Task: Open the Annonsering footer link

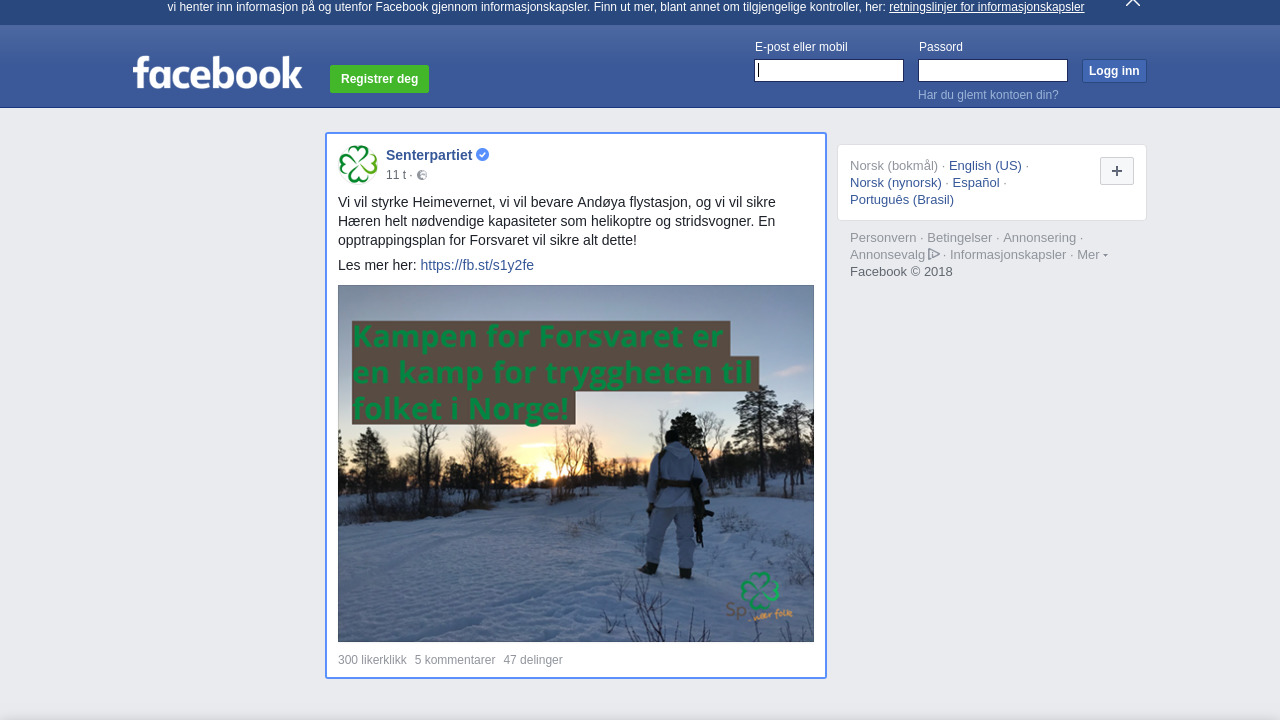Action: (x=1040, y=238)
